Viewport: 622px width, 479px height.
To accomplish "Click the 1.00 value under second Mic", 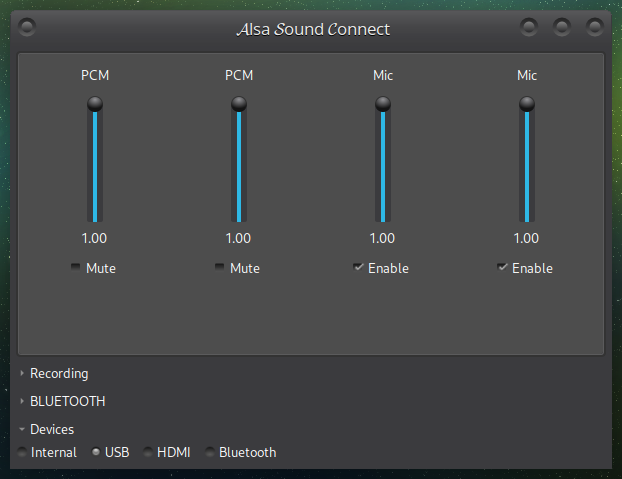I will point(526,238).
